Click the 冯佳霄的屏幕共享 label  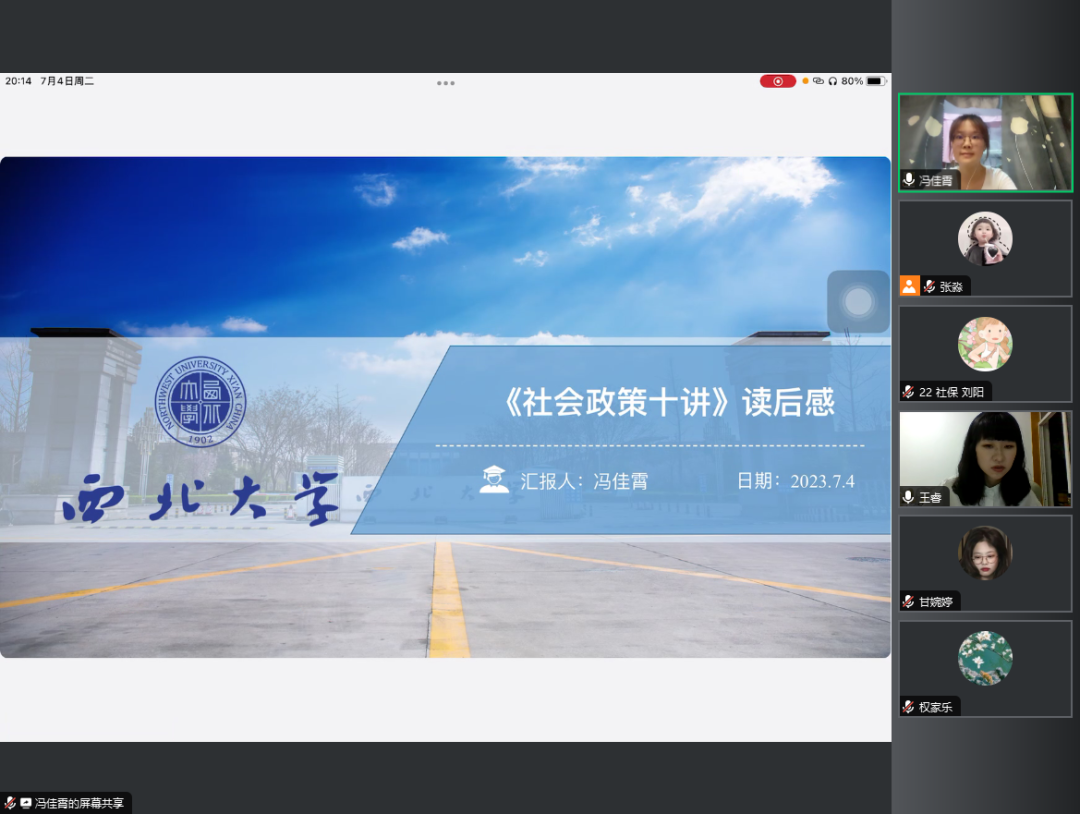point(79,803)
